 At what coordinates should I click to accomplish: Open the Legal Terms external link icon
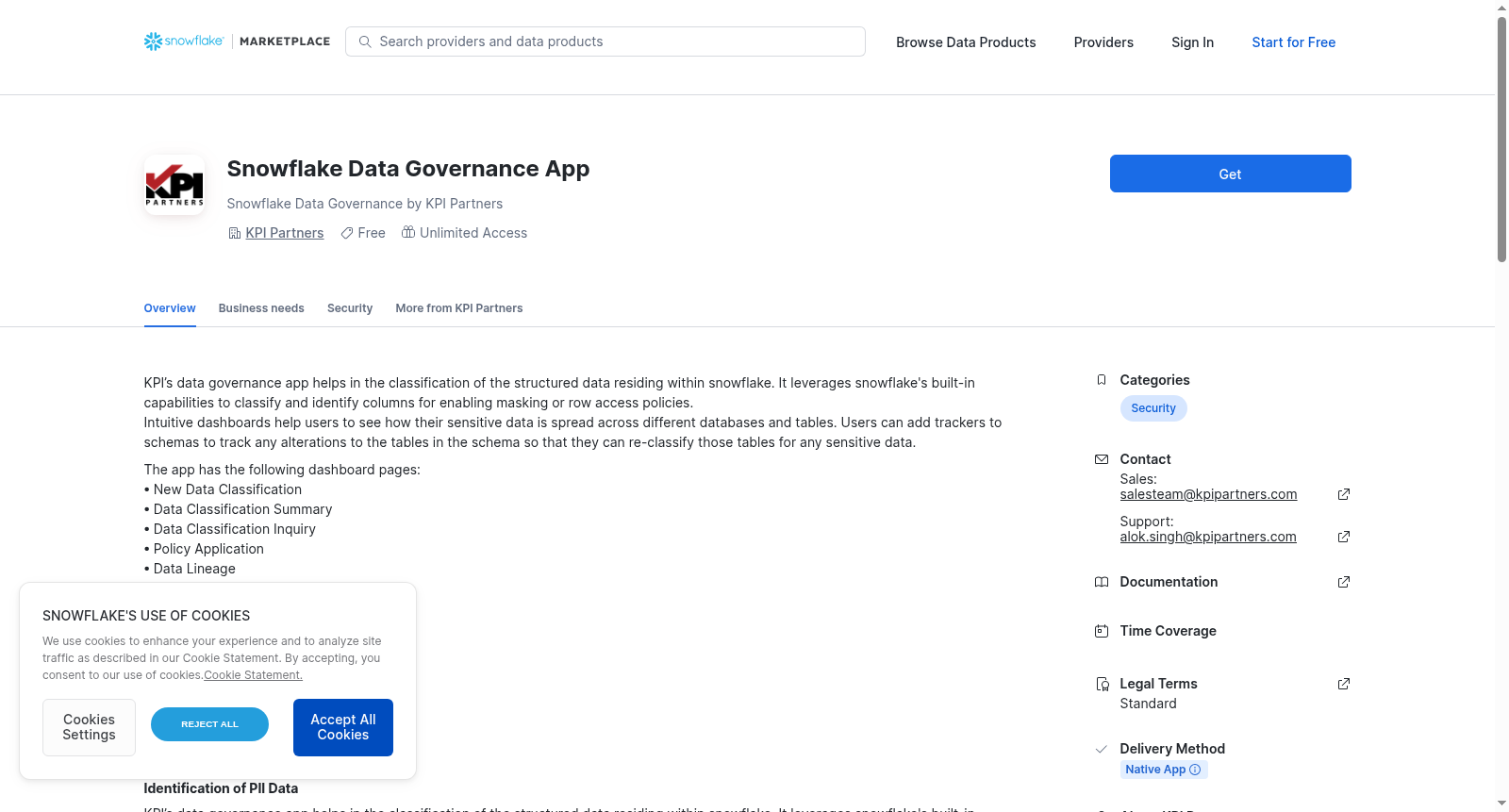point(1344,684)
